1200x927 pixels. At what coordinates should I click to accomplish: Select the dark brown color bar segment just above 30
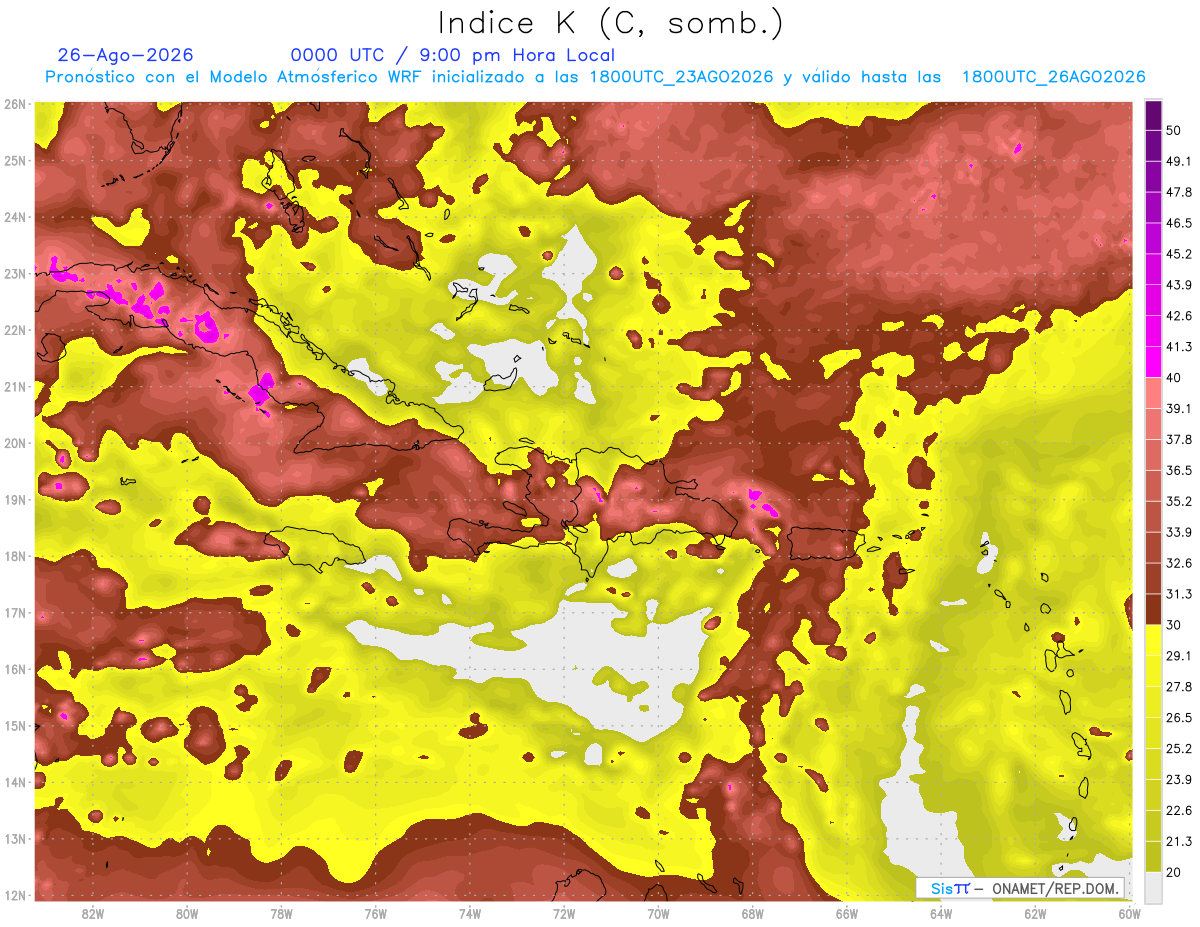(x=1153, y=609)
